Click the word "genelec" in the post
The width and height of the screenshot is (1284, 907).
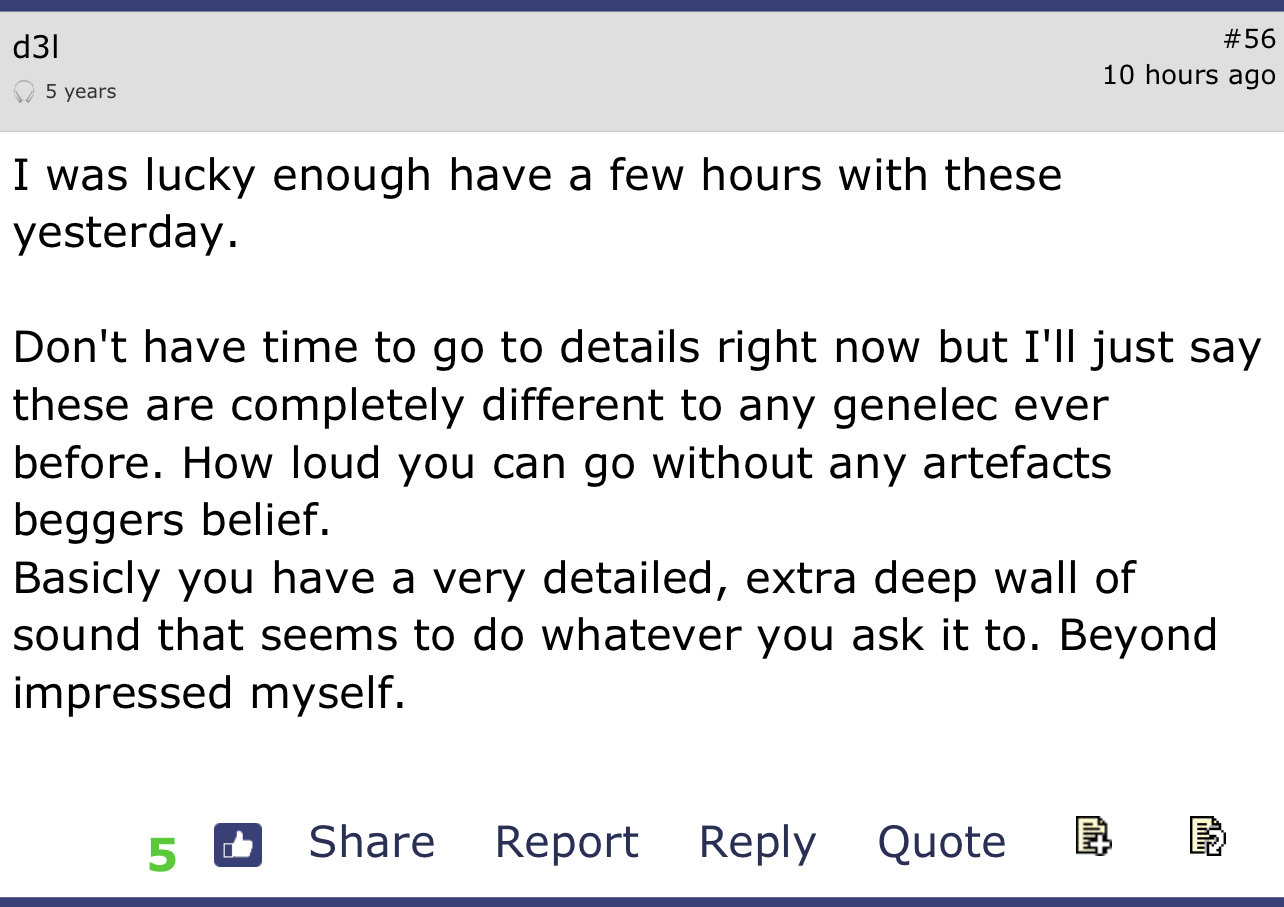click(911, 405)
